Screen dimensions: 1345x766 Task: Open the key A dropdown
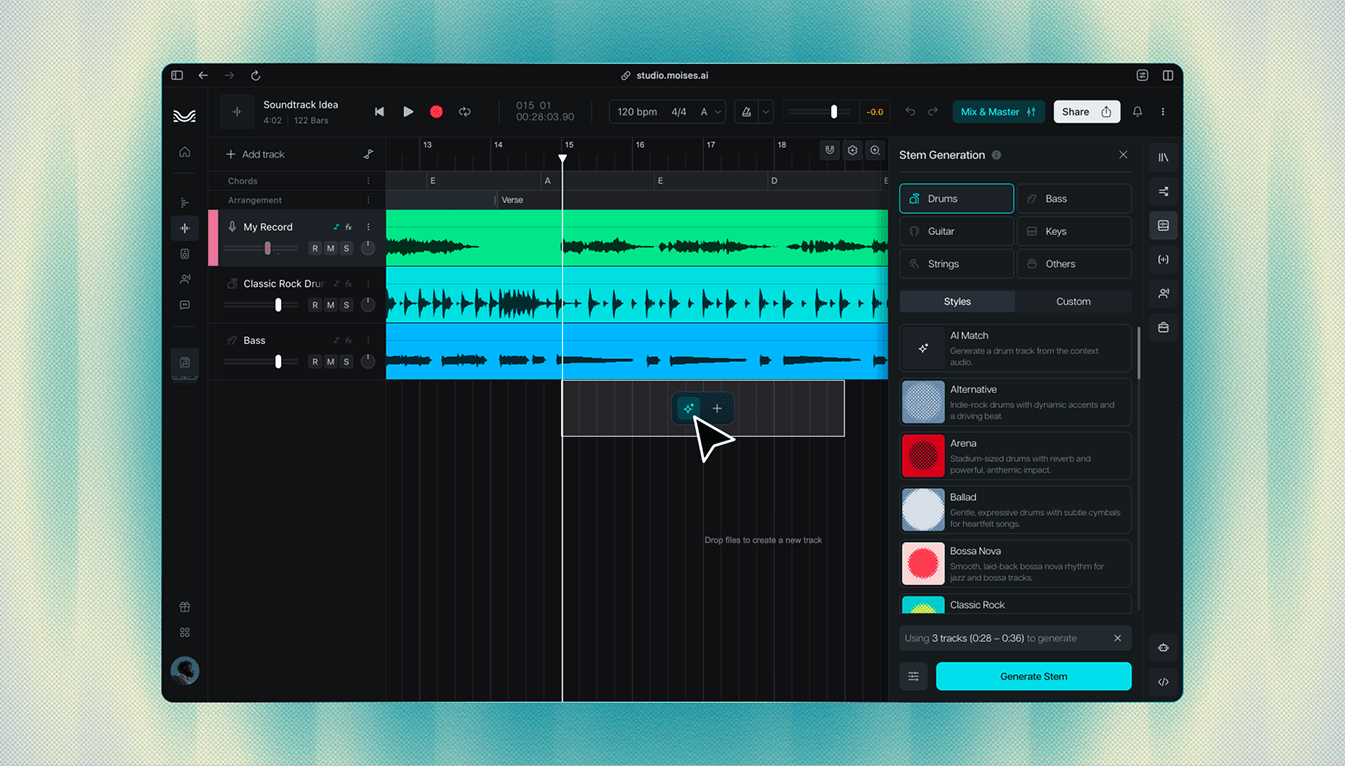(x=710, y=112)
